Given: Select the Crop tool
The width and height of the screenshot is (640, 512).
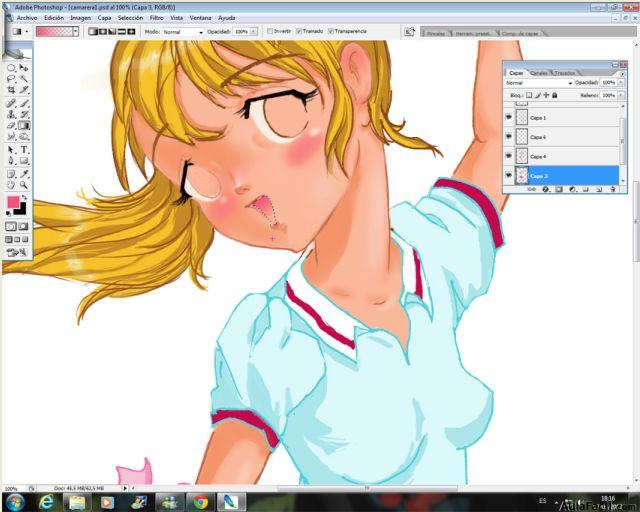Looking at the screenshot, I should pos(11,90).
